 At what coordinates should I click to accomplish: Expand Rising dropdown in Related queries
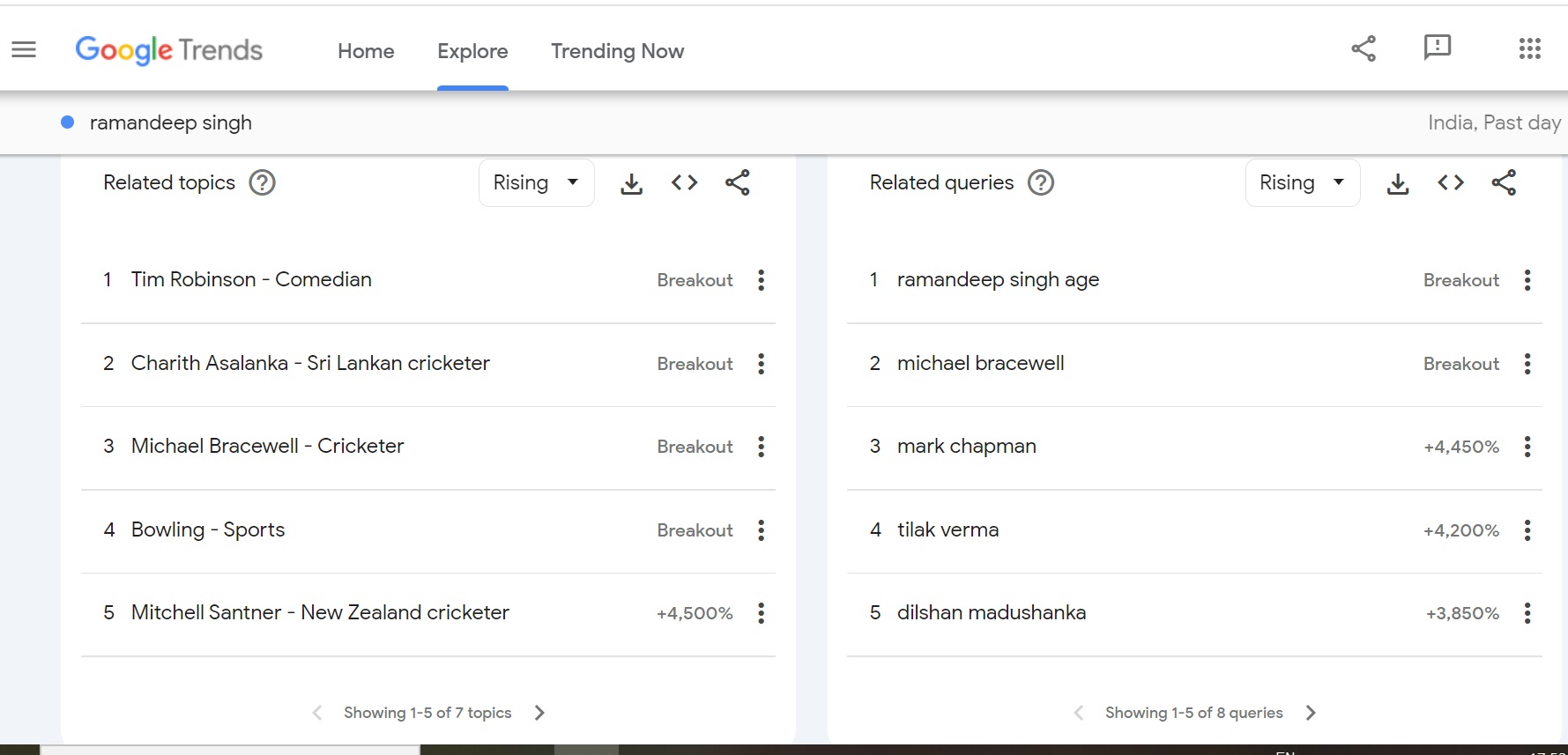point(1302,183)
